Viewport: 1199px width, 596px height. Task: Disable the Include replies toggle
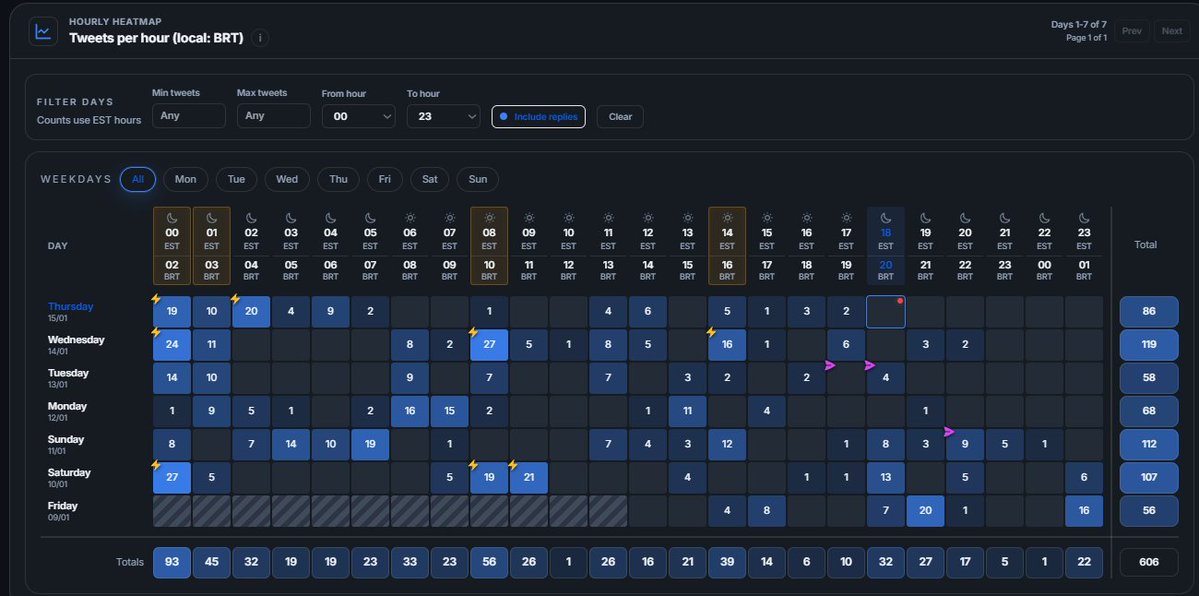[536, 116]
